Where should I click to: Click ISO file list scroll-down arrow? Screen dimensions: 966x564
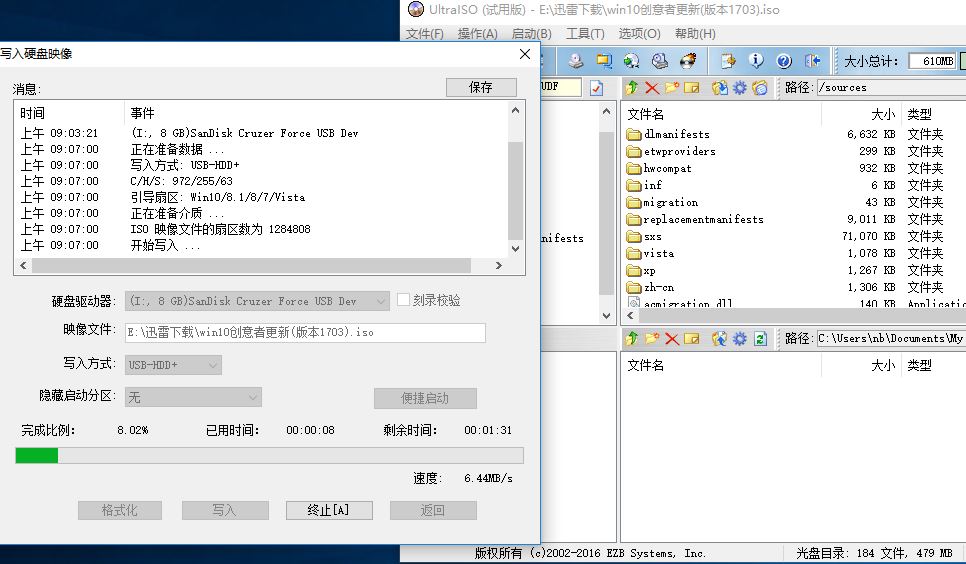click(606, 316)
